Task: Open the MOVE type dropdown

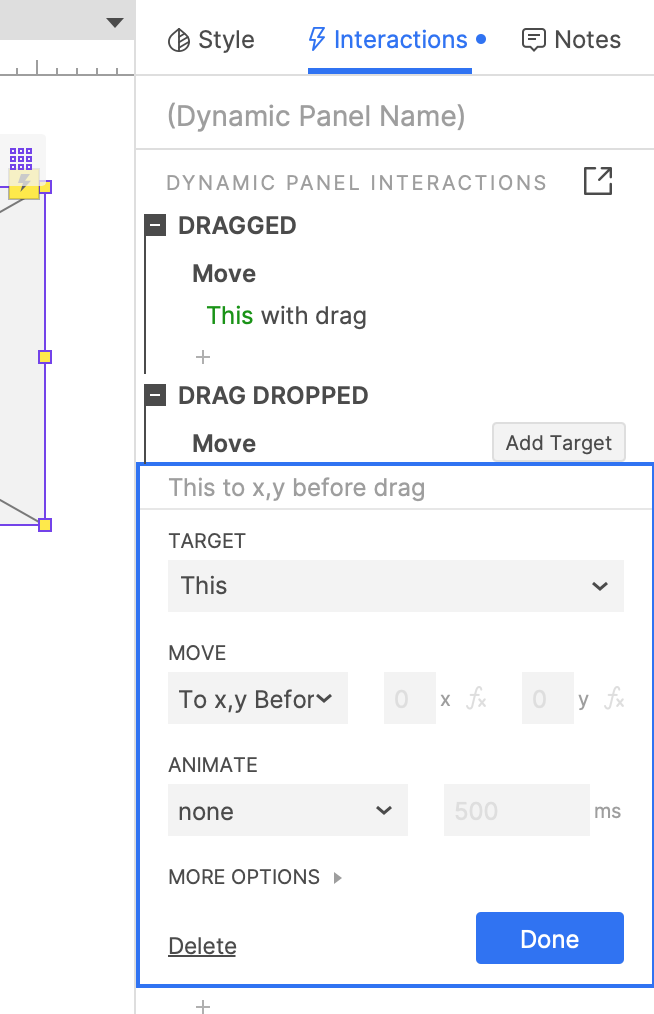Action: coord(257,699)
